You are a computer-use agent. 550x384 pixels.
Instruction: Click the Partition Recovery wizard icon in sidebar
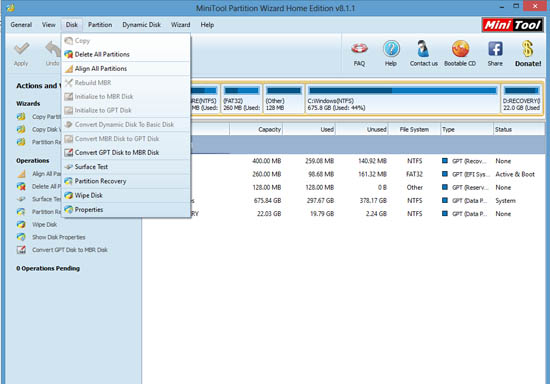point(21,142)
